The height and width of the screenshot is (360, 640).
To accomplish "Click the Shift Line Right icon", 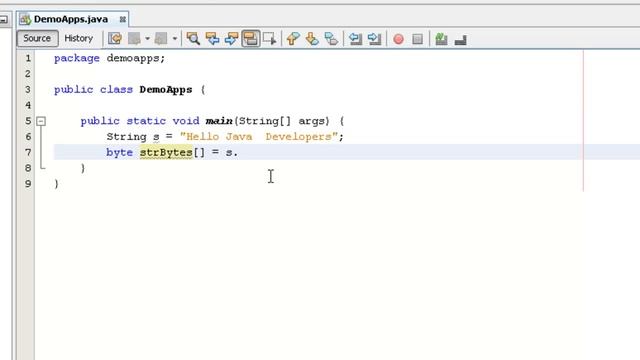I will click(x=374, y=39).
